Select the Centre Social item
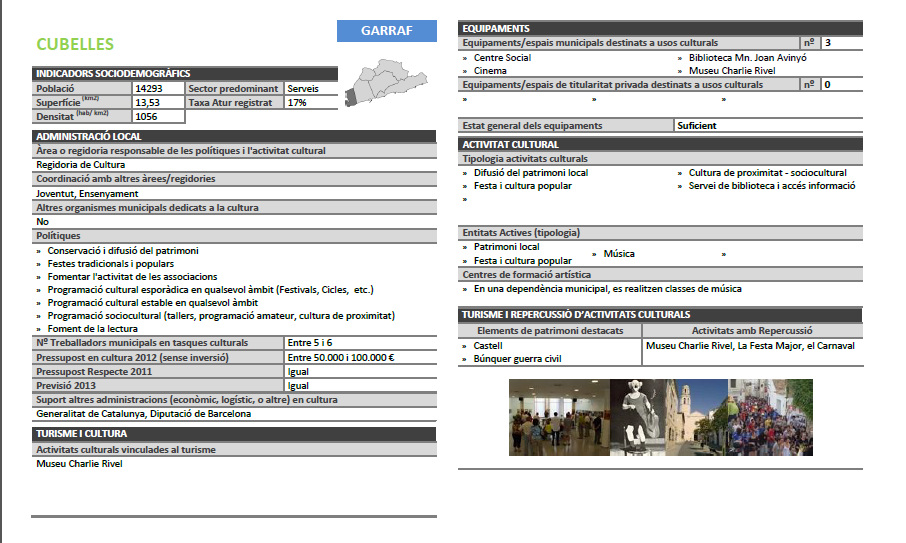Viewport: 906px width, 543px height. [x=502, y=58]
